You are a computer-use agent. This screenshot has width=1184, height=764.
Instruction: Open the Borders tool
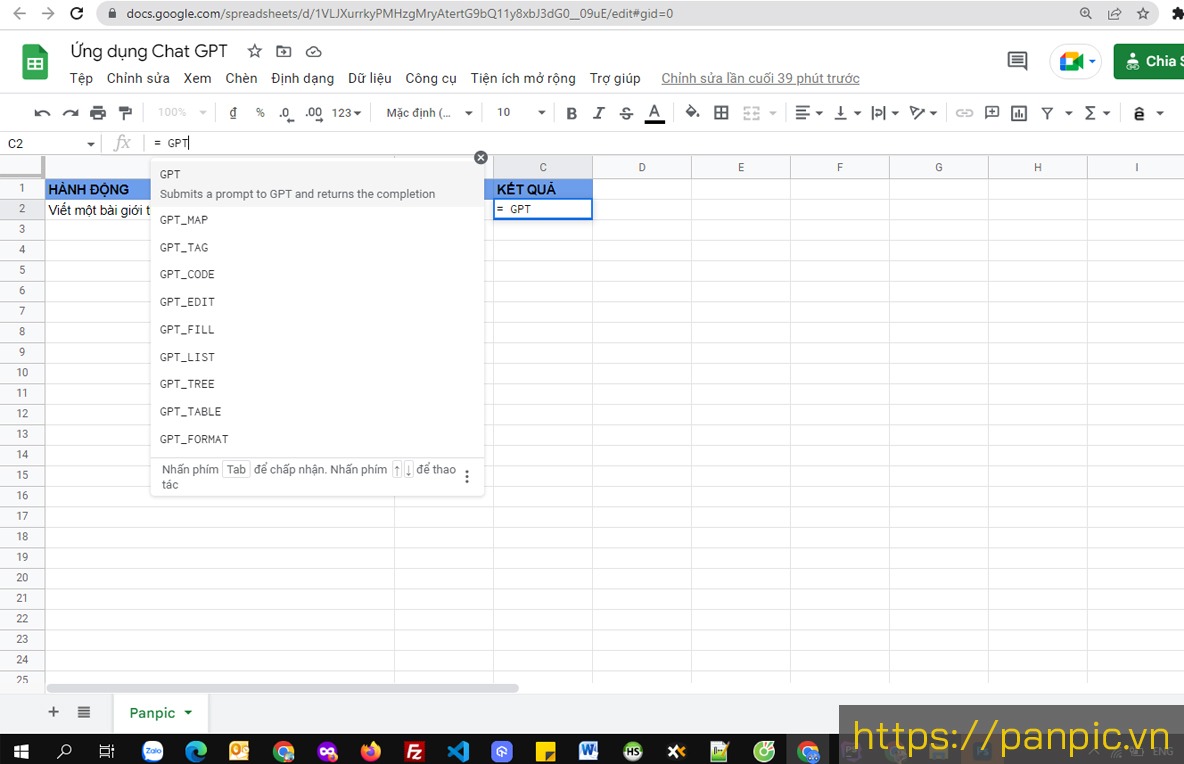[x=721, y=112]
